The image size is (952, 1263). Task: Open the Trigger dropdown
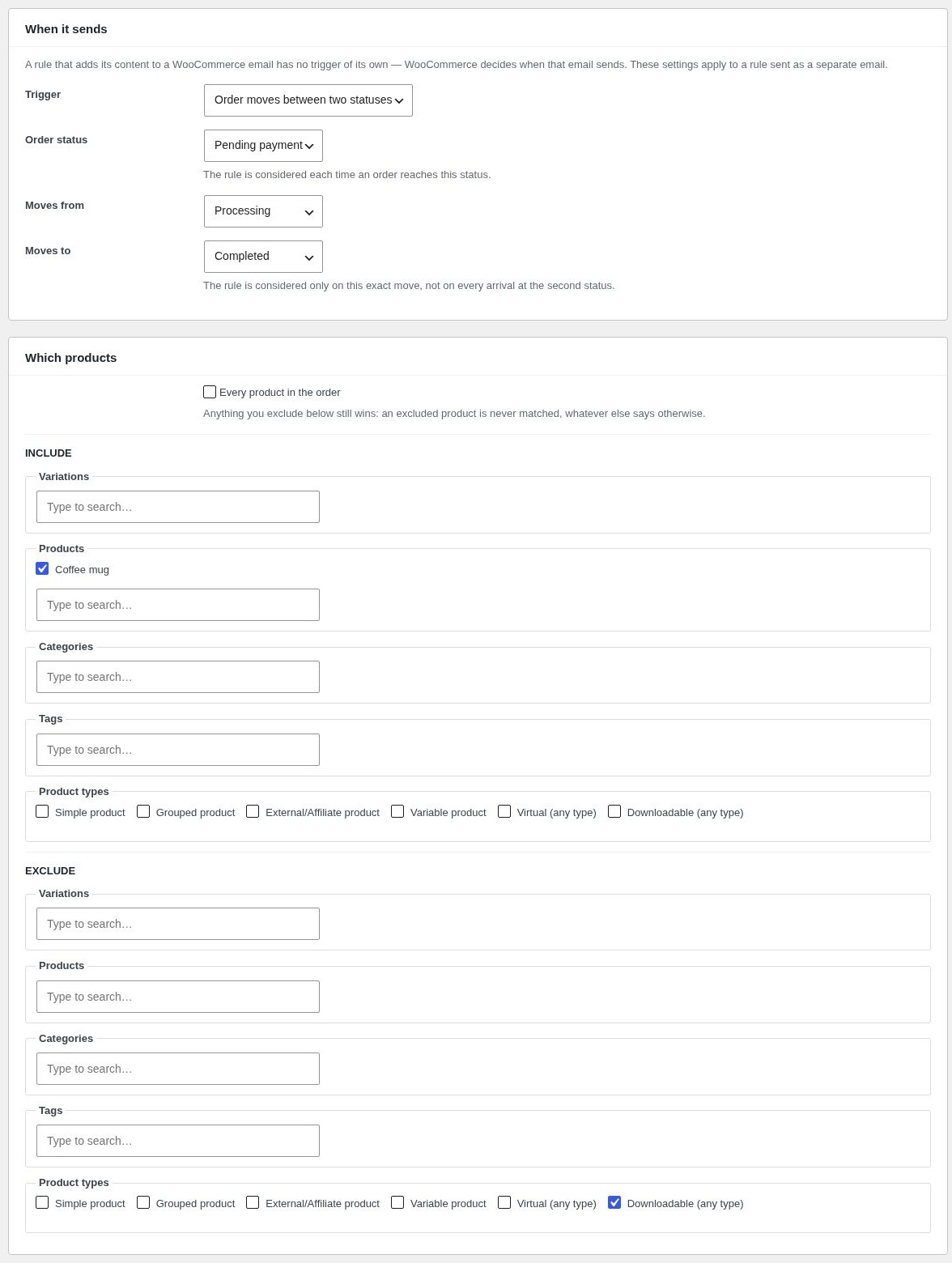[308, 100]
